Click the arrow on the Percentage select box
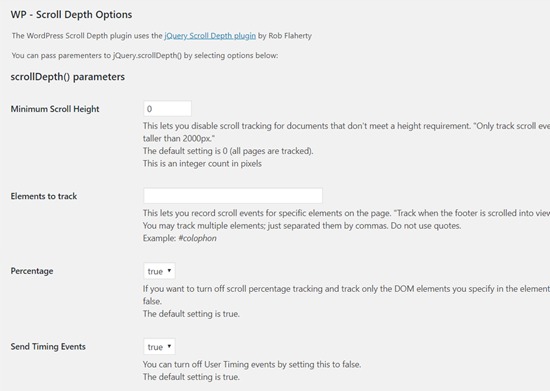The height and width of the screenshot is (391, 550). tap(169, 270)
